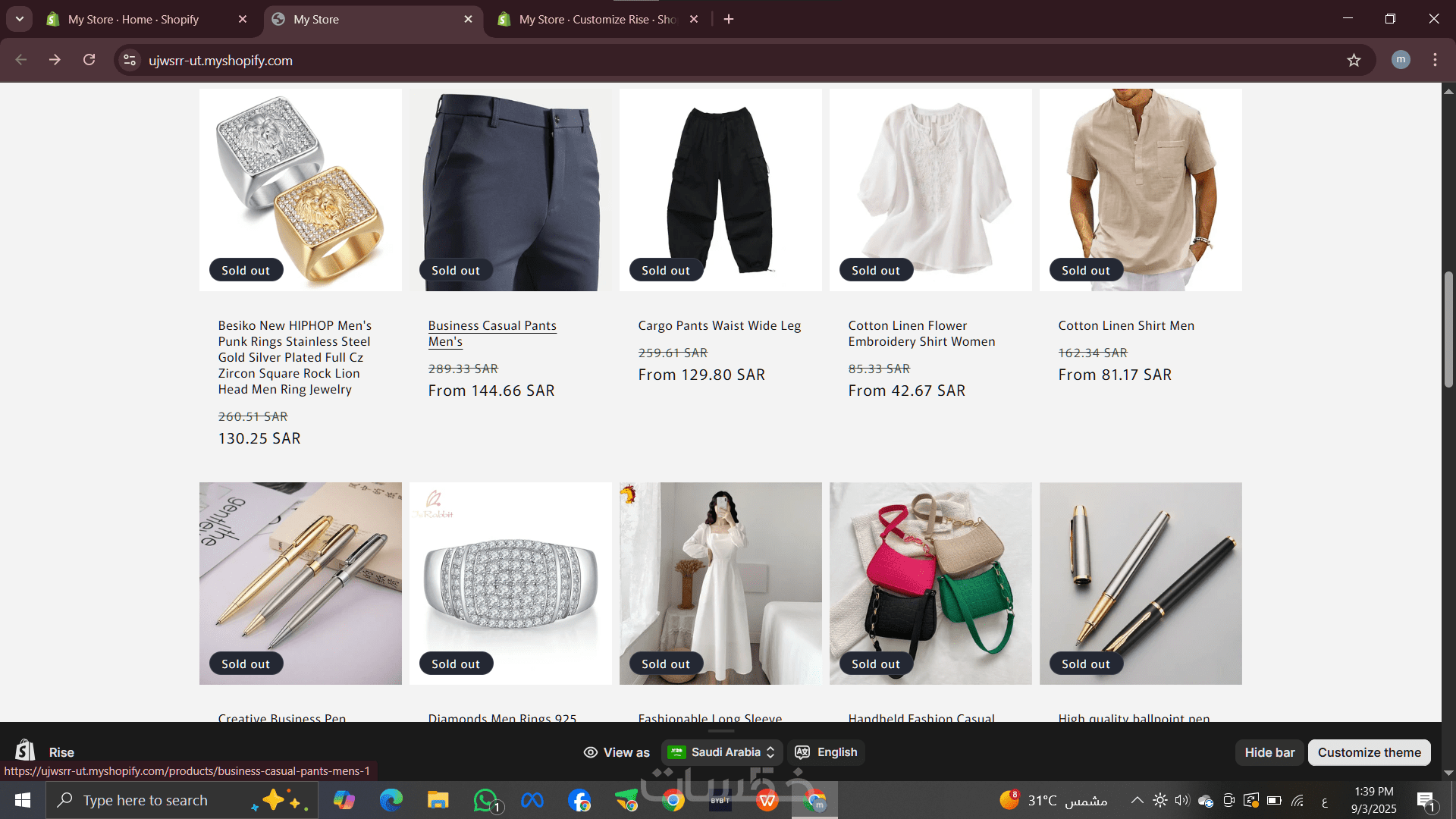Screen dimensions: 1456x819
Task: Click Customize theme button
Action: click(1369, 752)
